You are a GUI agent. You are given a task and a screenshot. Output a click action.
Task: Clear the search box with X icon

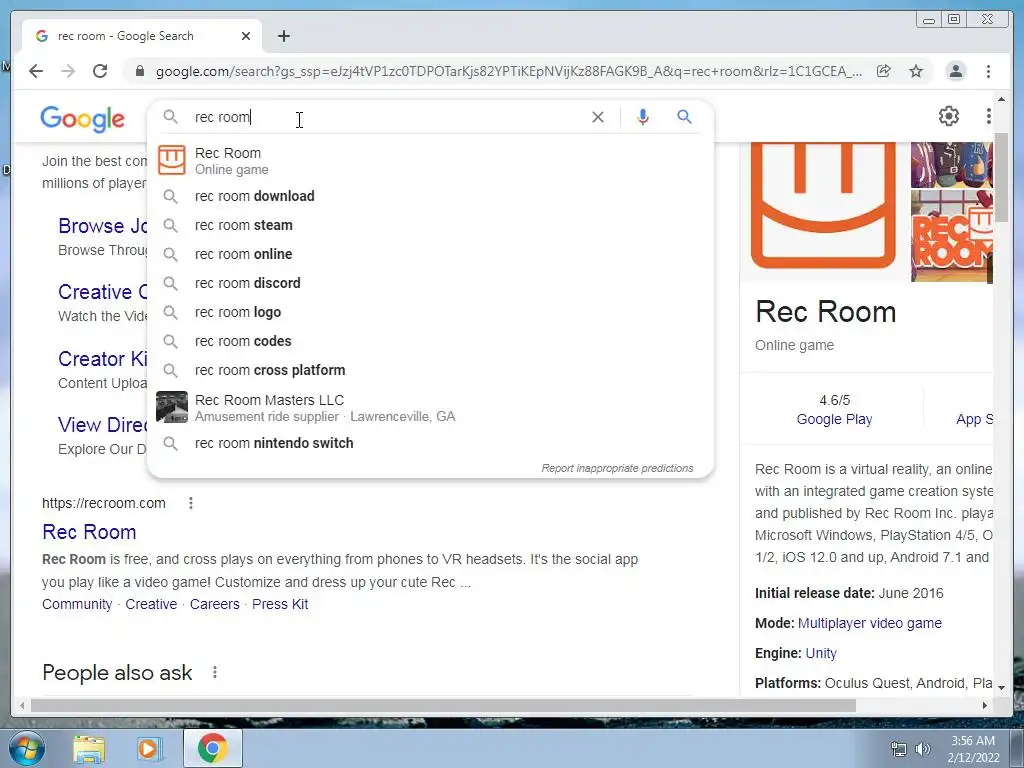click(x=598, y=117)
